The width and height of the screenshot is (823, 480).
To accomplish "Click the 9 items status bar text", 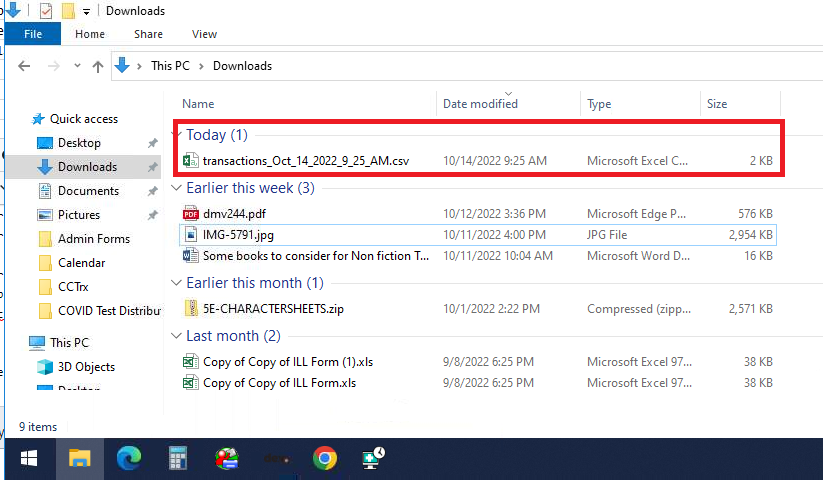I will click(x=38, y=427).
